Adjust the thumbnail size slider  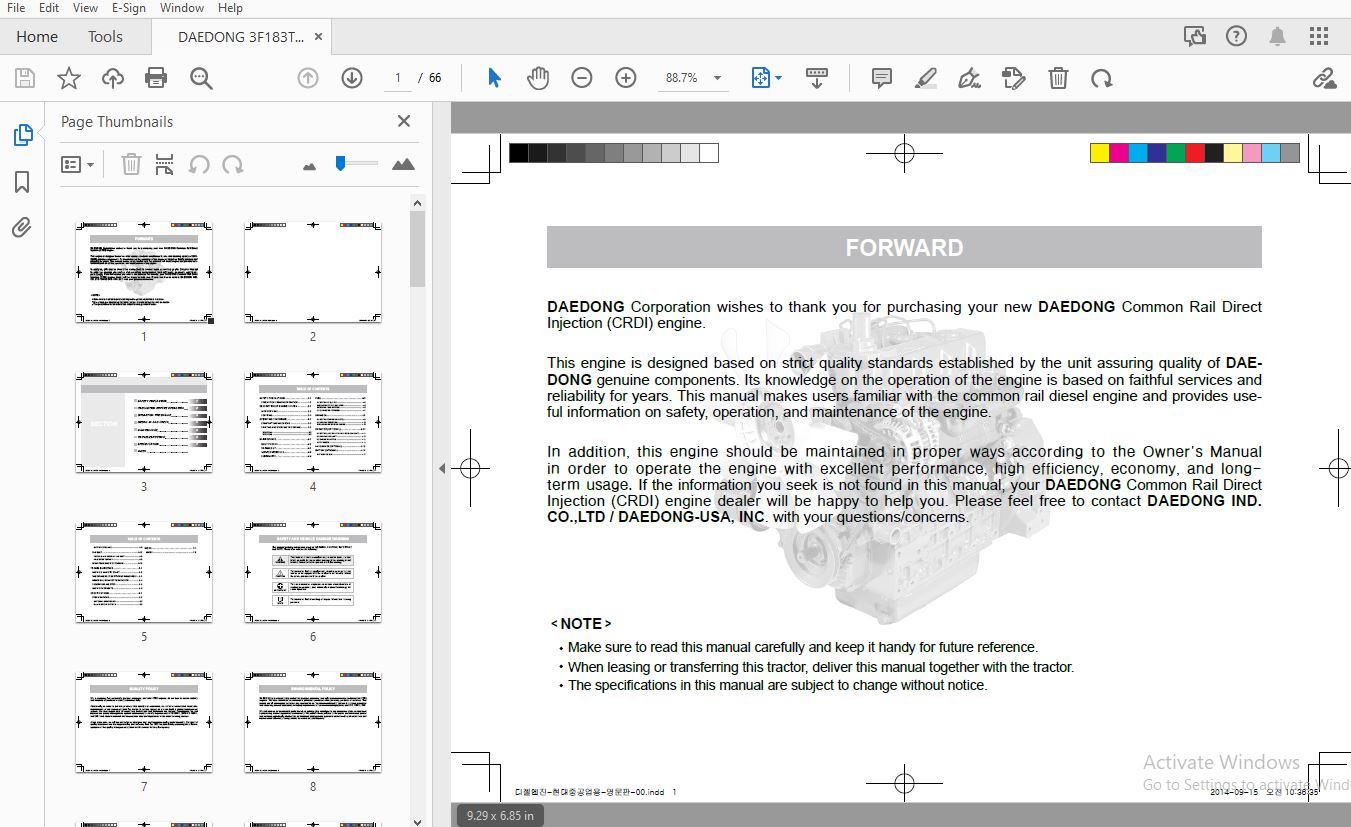click(355, 164)
